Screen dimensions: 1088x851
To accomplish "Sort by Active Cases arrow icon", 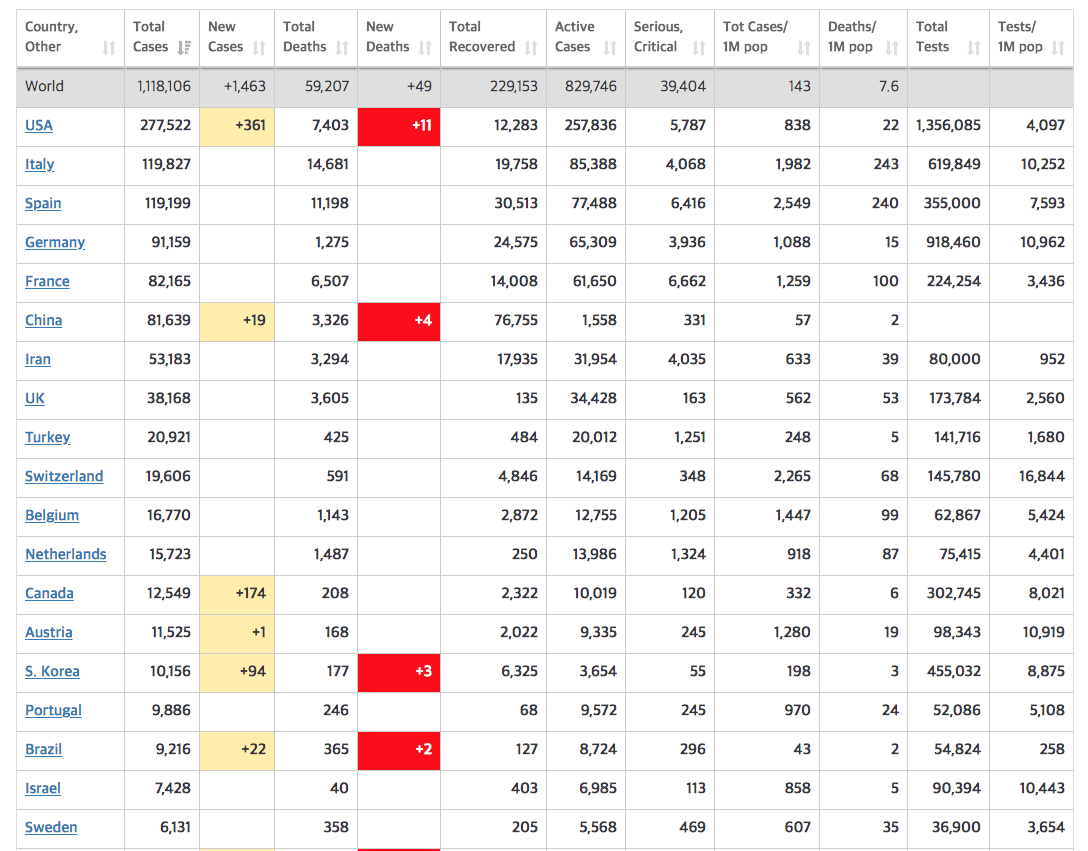I will (x=610, y=47).
